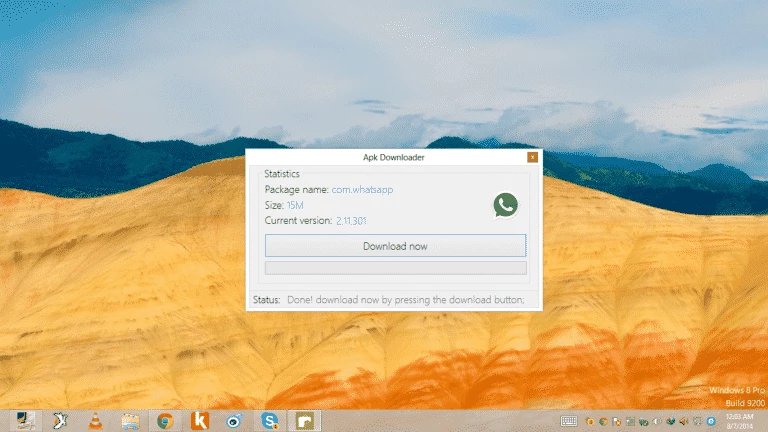The image size is (768, 432).
Task: Open File Explorer from taskbar
Action: pos(130,421)
